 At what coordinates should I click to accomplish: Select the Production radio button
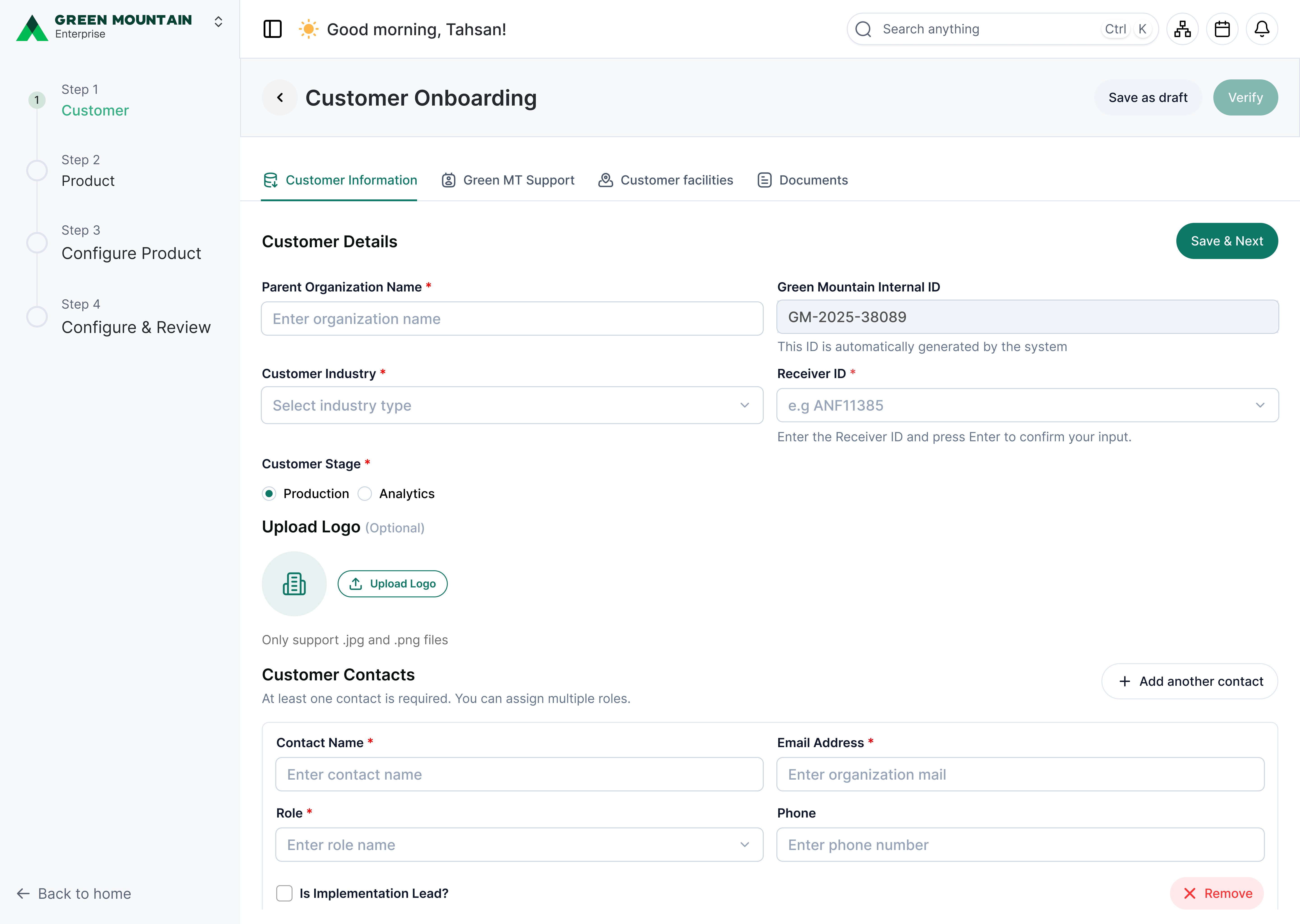(x=269, y=493)
